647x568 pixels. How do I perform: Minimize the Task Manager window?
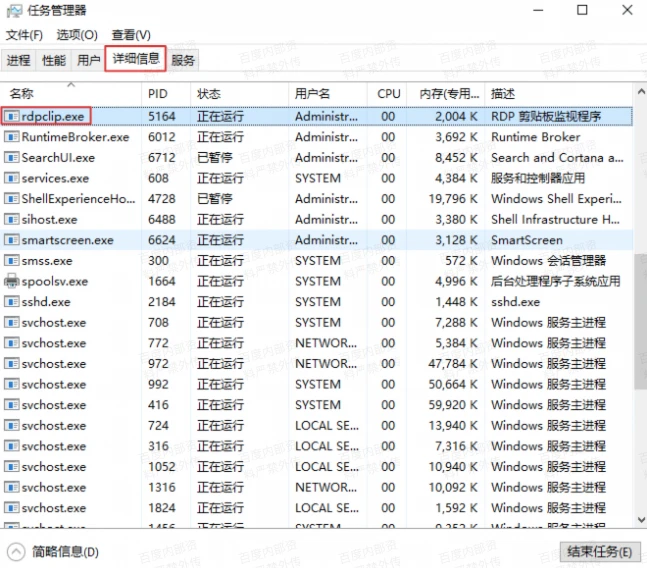click(x=538, y=10)
